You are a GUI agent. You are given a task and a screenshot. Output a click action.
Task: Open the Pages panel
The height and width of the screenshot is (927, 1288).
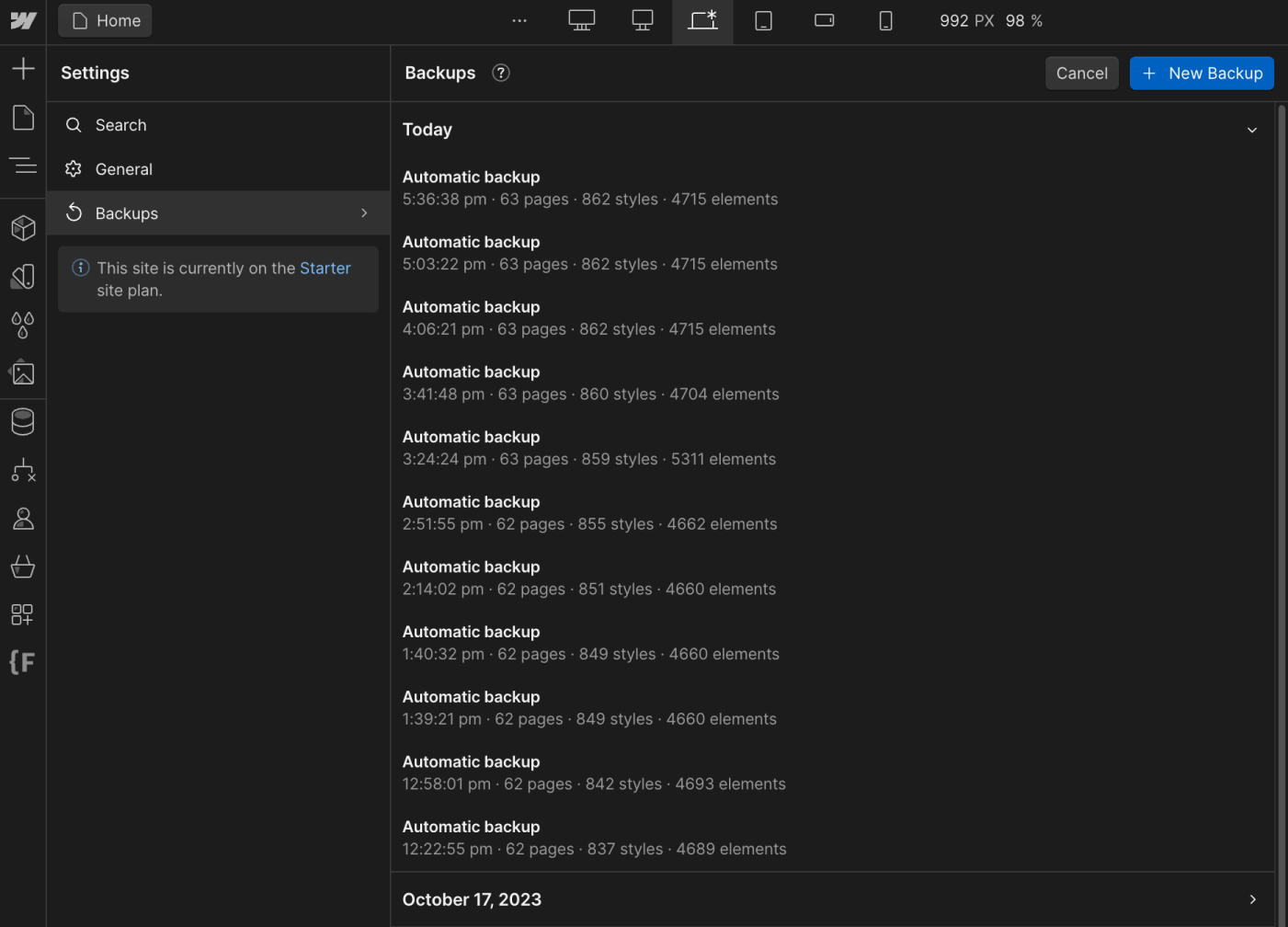click(x=22, y=118)
